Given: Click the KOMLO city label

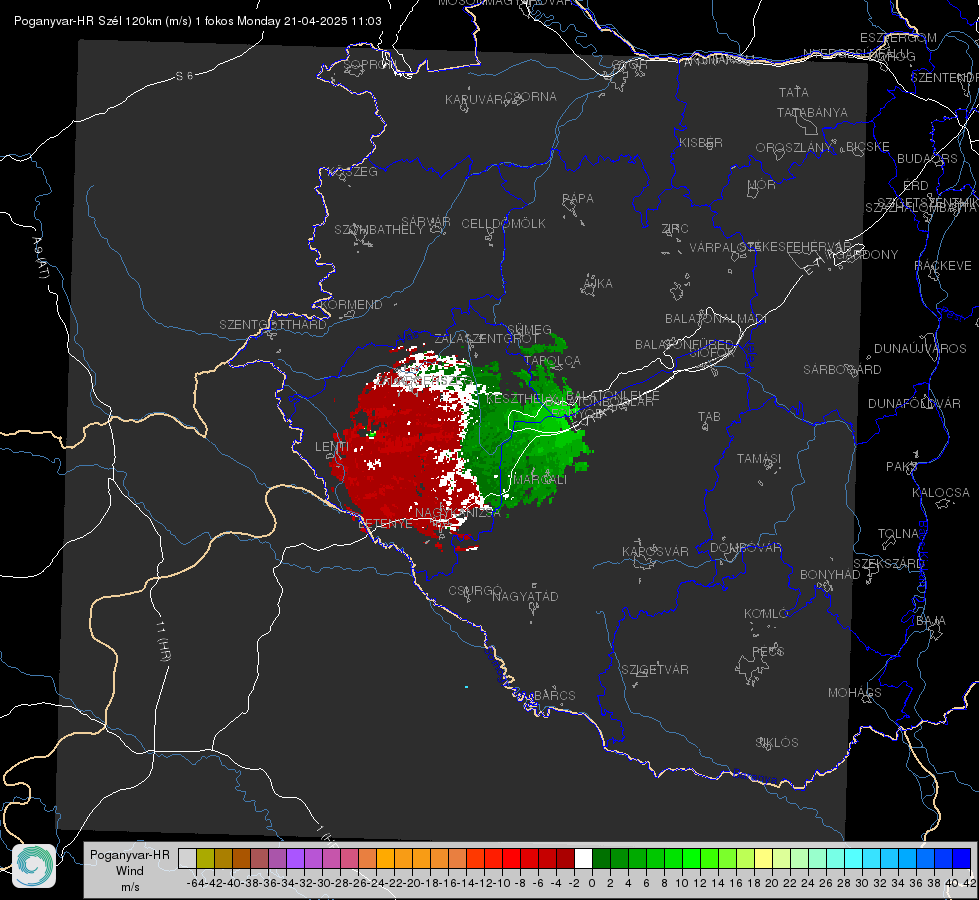Looking at the screenshot, I should (x=766, y=614).
